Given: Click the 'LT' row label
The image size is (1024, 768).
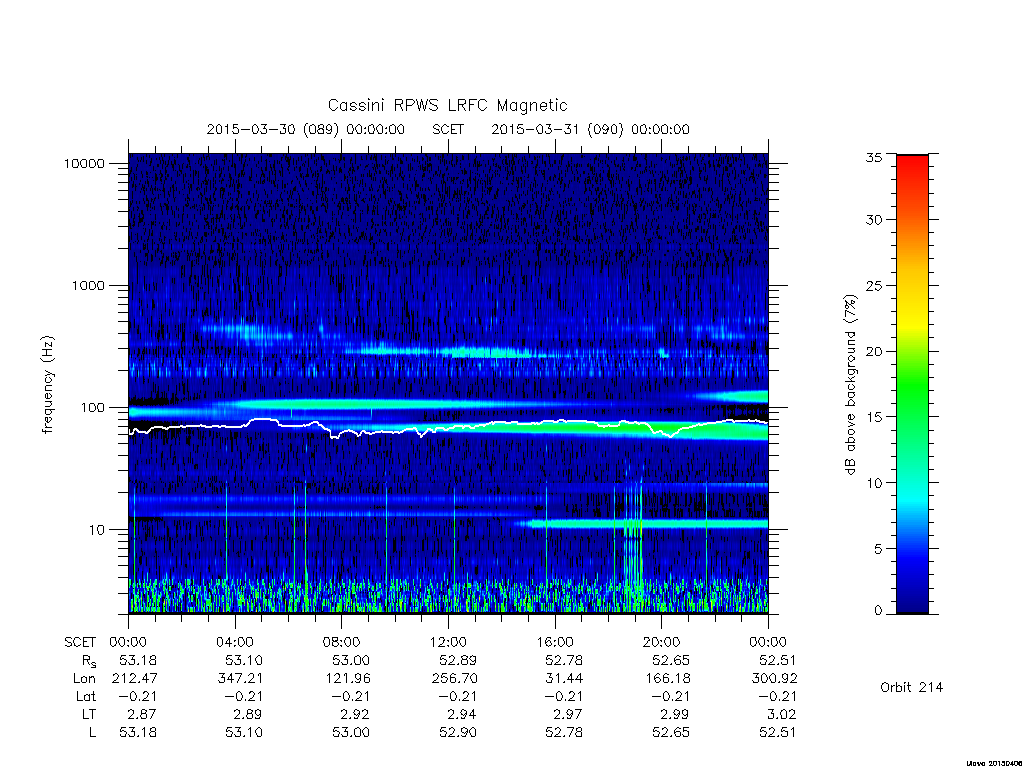Looking at the screenshot, I should click(x=89, y=714).
